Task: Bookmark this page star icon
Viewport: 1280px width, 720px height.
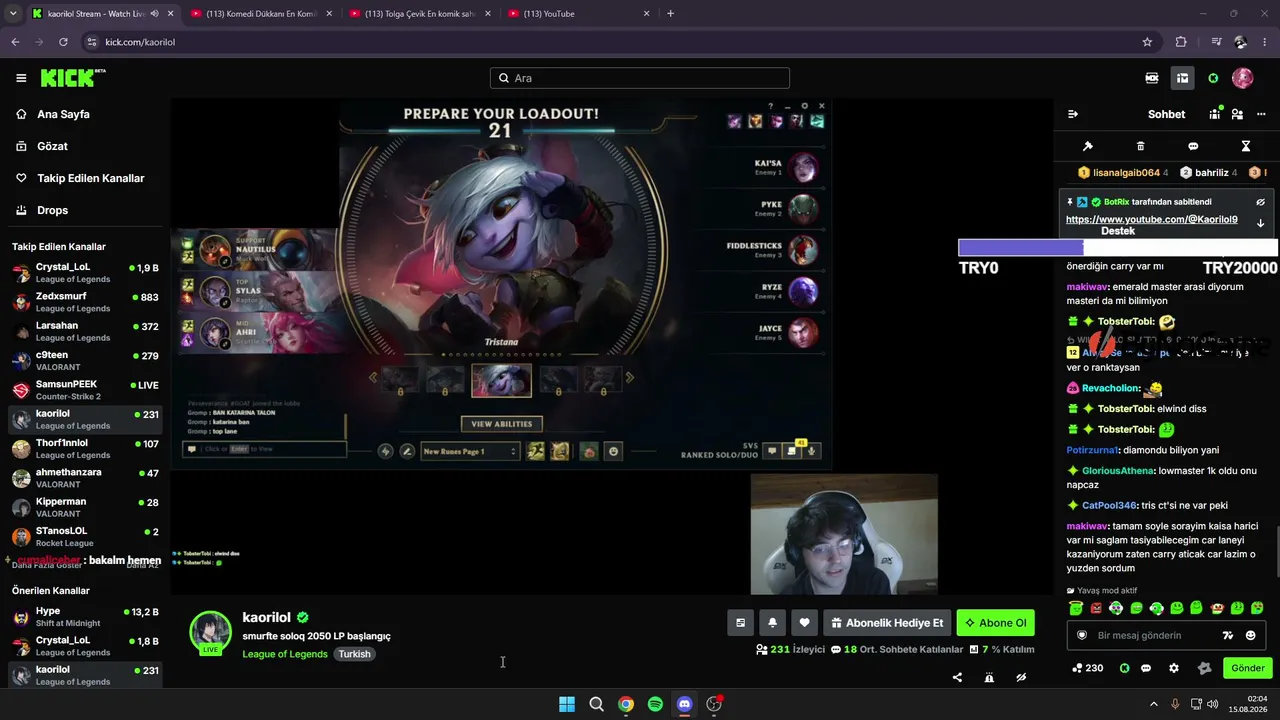Action: 1147,42
